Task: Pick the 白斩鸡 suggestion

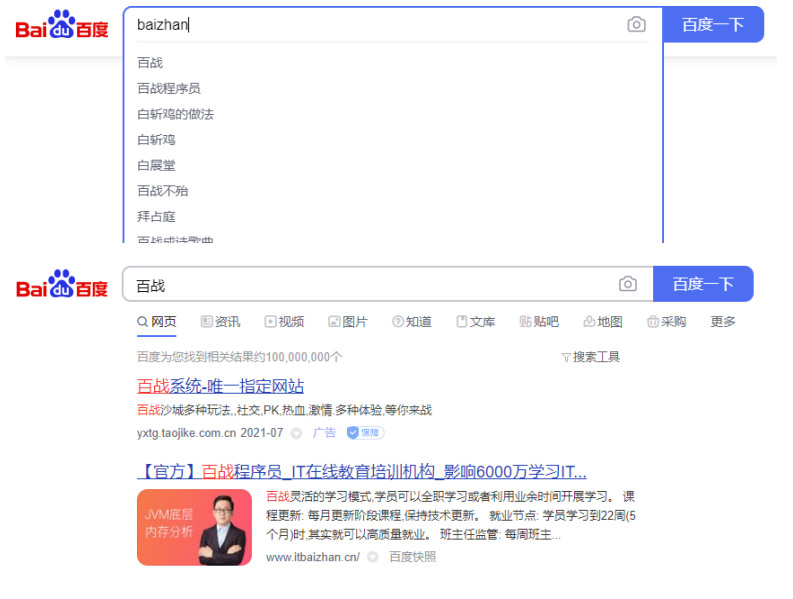Action: tap(156, 140)
